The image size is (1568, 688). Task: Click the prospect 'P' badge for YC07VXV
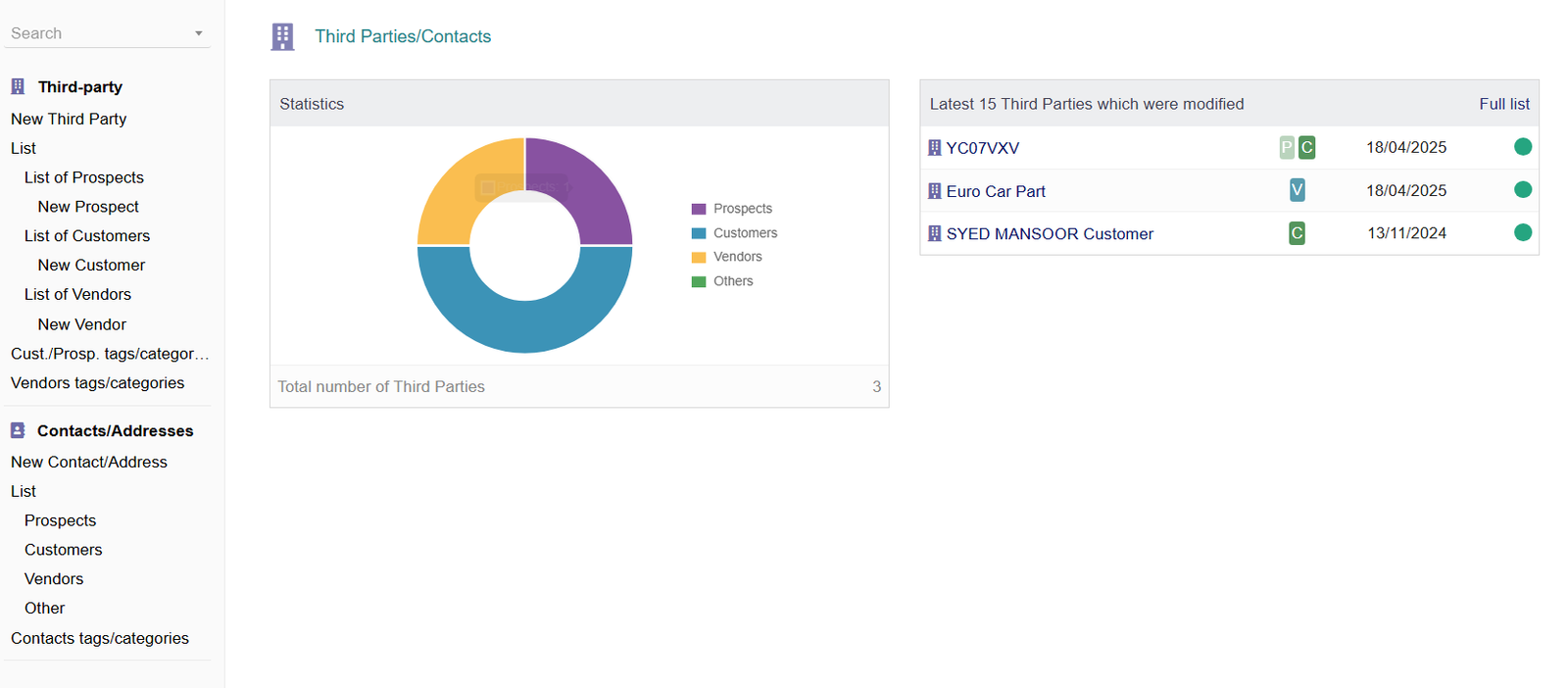(x=1287, y=147)
